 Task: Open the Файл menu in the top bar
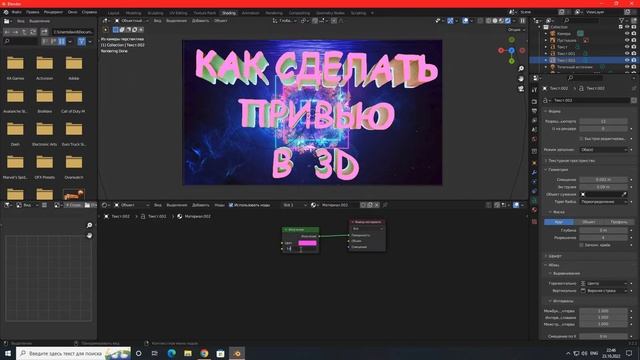(x=16, y=12)
